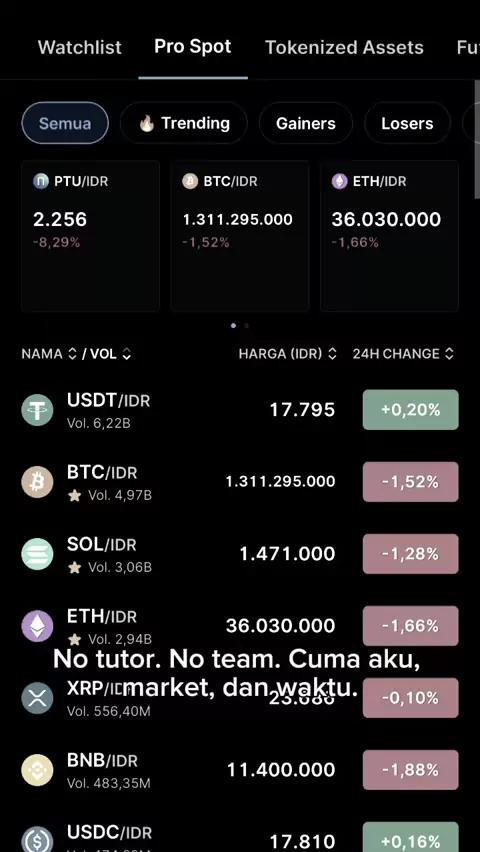
Task: Tap the Ethereum coin icon in list
Action: (37, 626)
